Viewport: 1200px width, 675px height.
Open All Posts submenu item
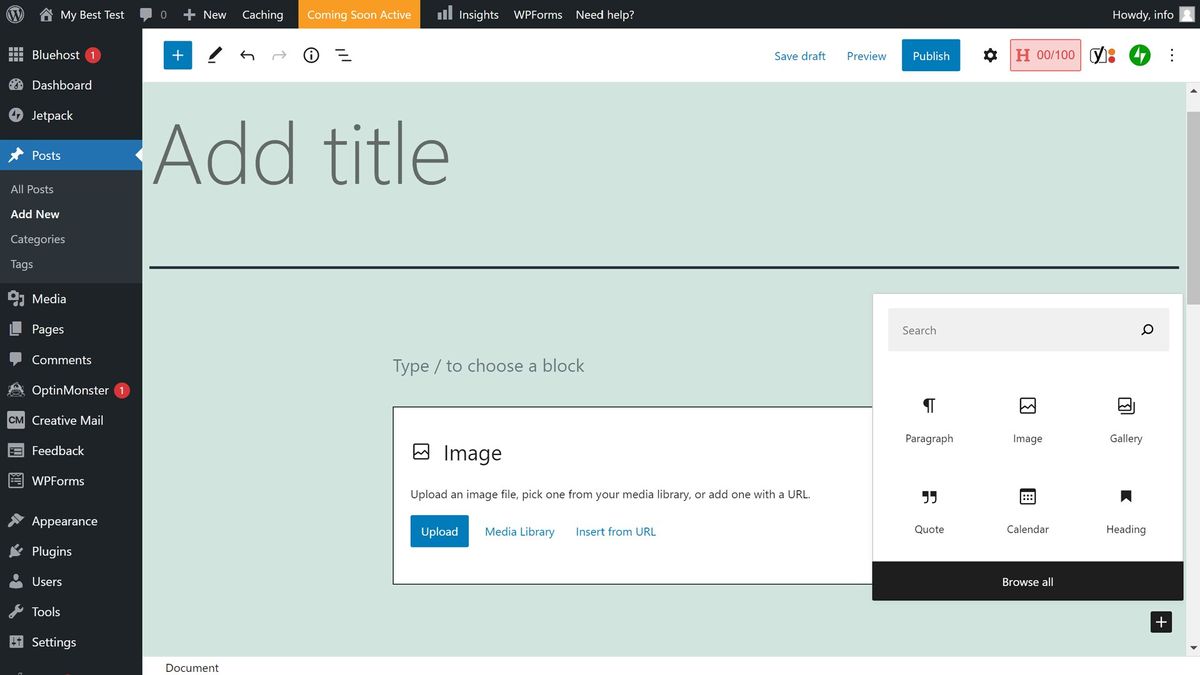tap(32, 189)
